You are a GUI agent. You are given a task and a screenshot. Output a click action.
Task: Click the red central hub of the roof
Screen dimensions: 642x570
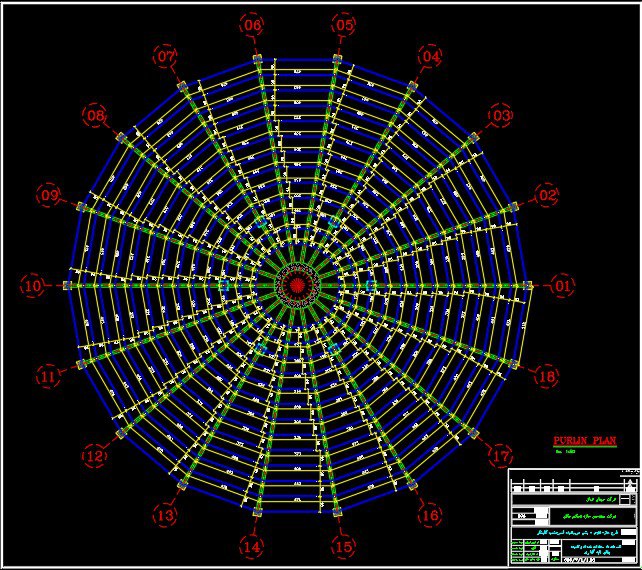tap(298, 286)
